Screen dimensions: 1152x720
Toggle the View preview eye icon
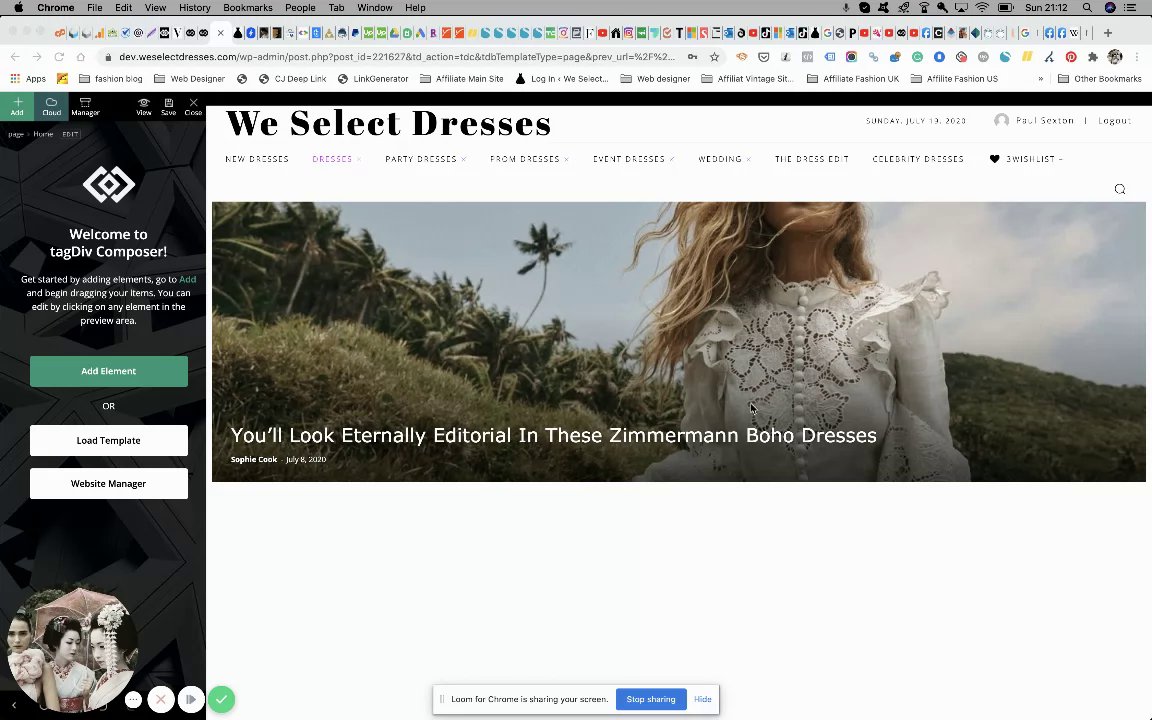[143, 107]
